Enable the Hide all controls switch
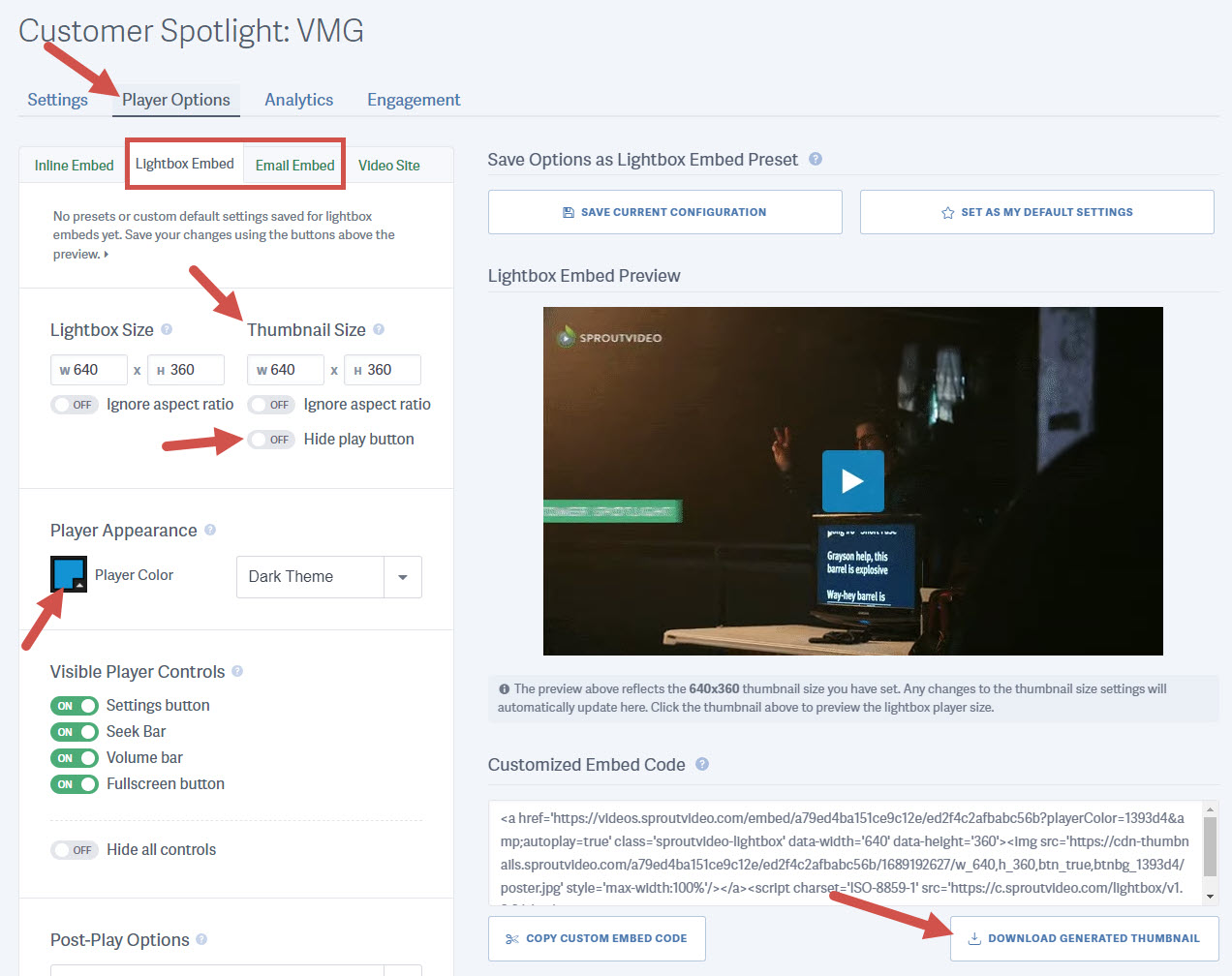 click(x=75, y=849)
